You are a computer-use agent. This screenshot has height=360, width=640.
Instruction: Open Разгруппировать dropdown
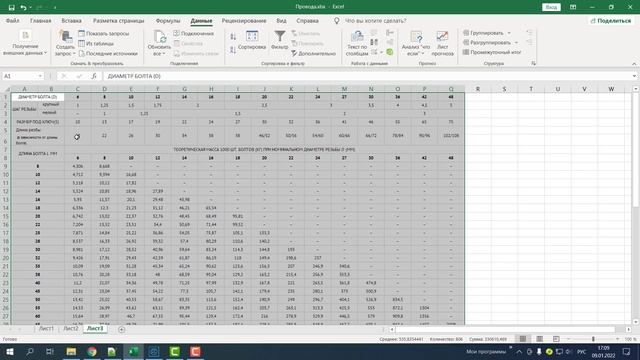click(x=490, y=42)
